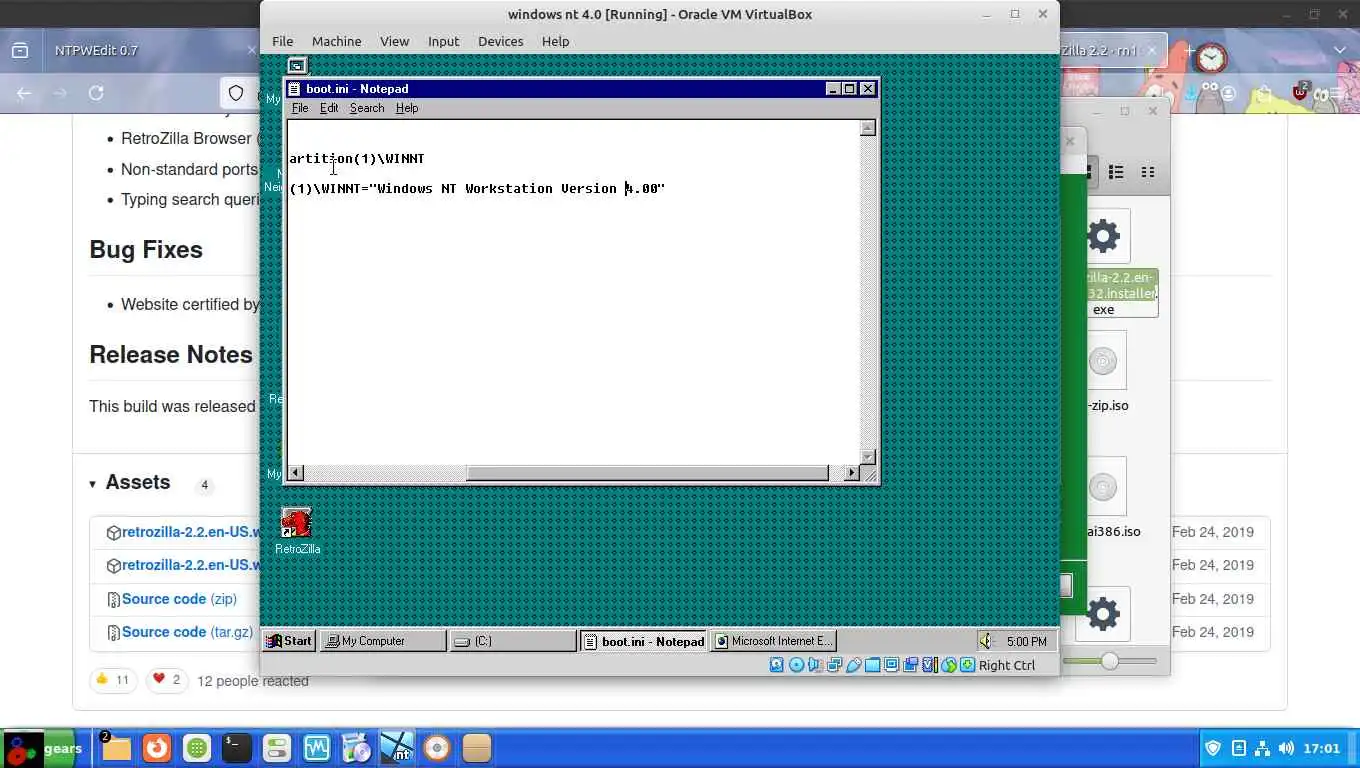The width and height of the screenshot is (1360, 768).
Task: Open Notepad Edit menu
Action: pyautogui.click(x=329, y=108)
